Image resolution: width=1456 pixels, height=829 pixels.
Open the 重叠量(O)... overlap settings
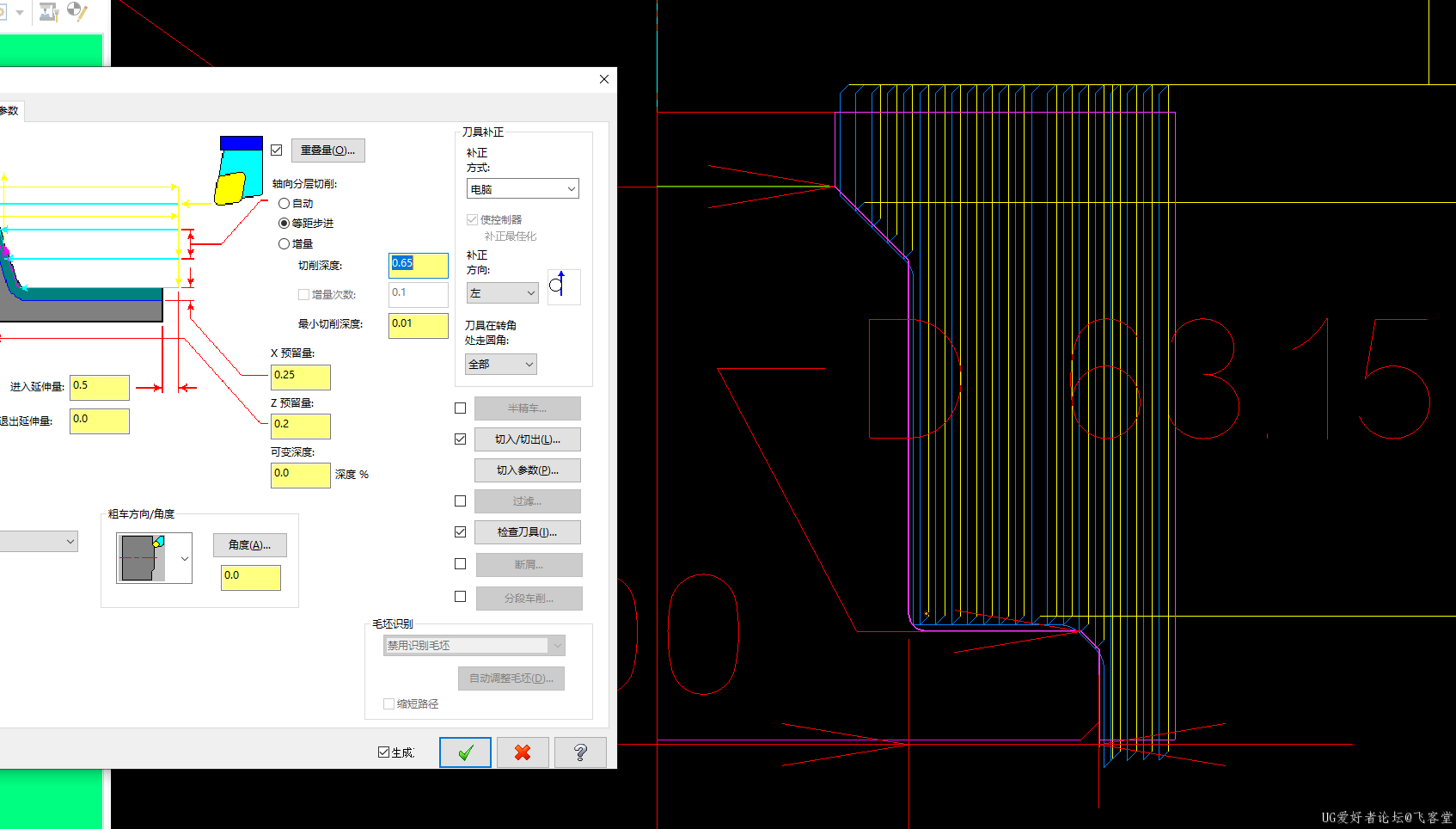[x=327, y=150]
